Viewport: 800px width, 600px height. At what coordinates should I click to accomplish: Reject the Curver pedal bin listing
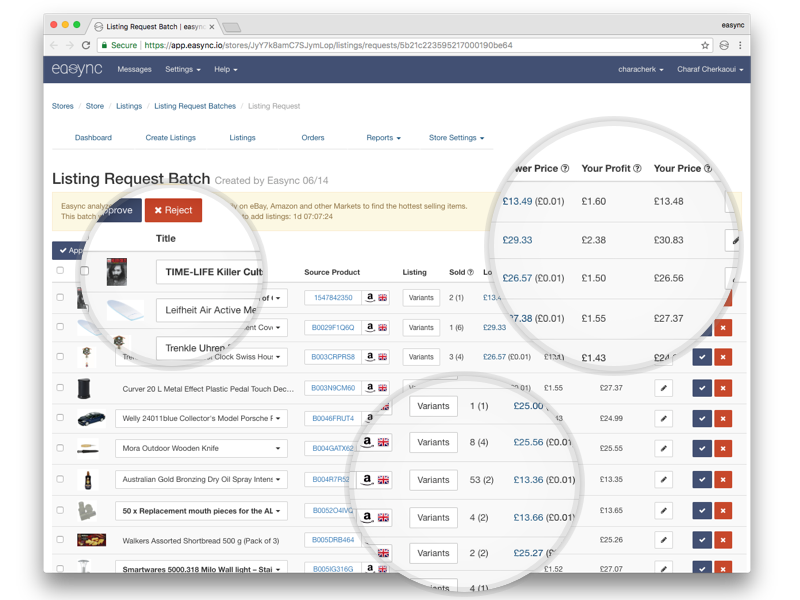723,388
